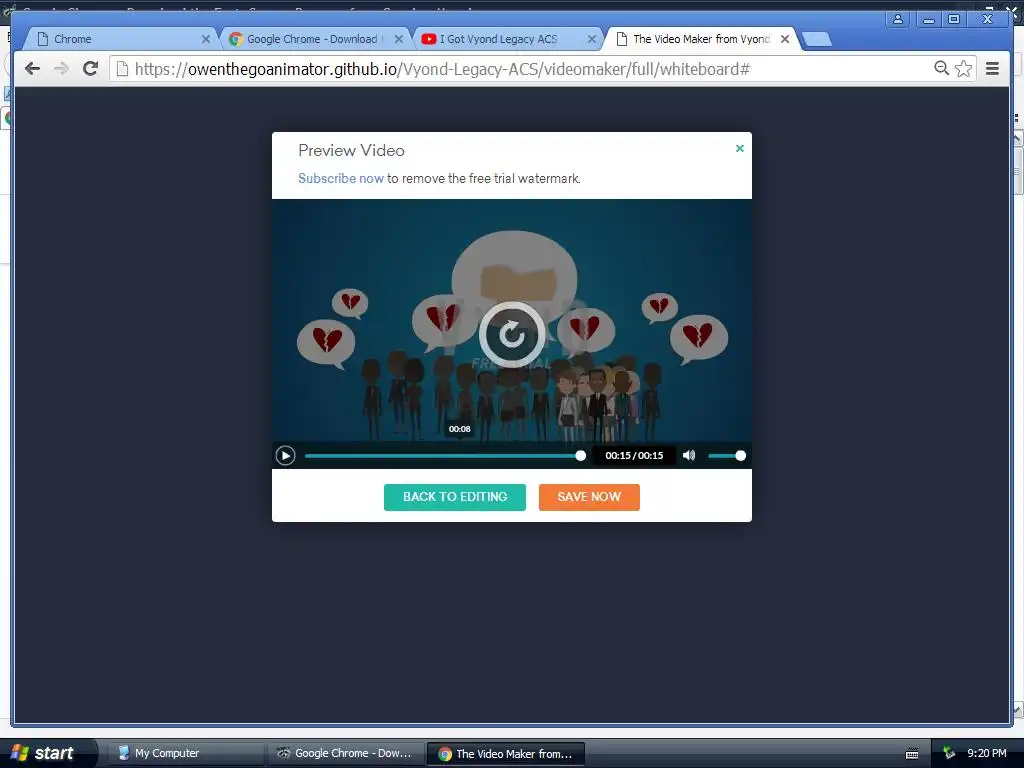Click the 9:20 PM taskbar clock
Screen dimensions: 1024x768
click(x=987, y=753)
